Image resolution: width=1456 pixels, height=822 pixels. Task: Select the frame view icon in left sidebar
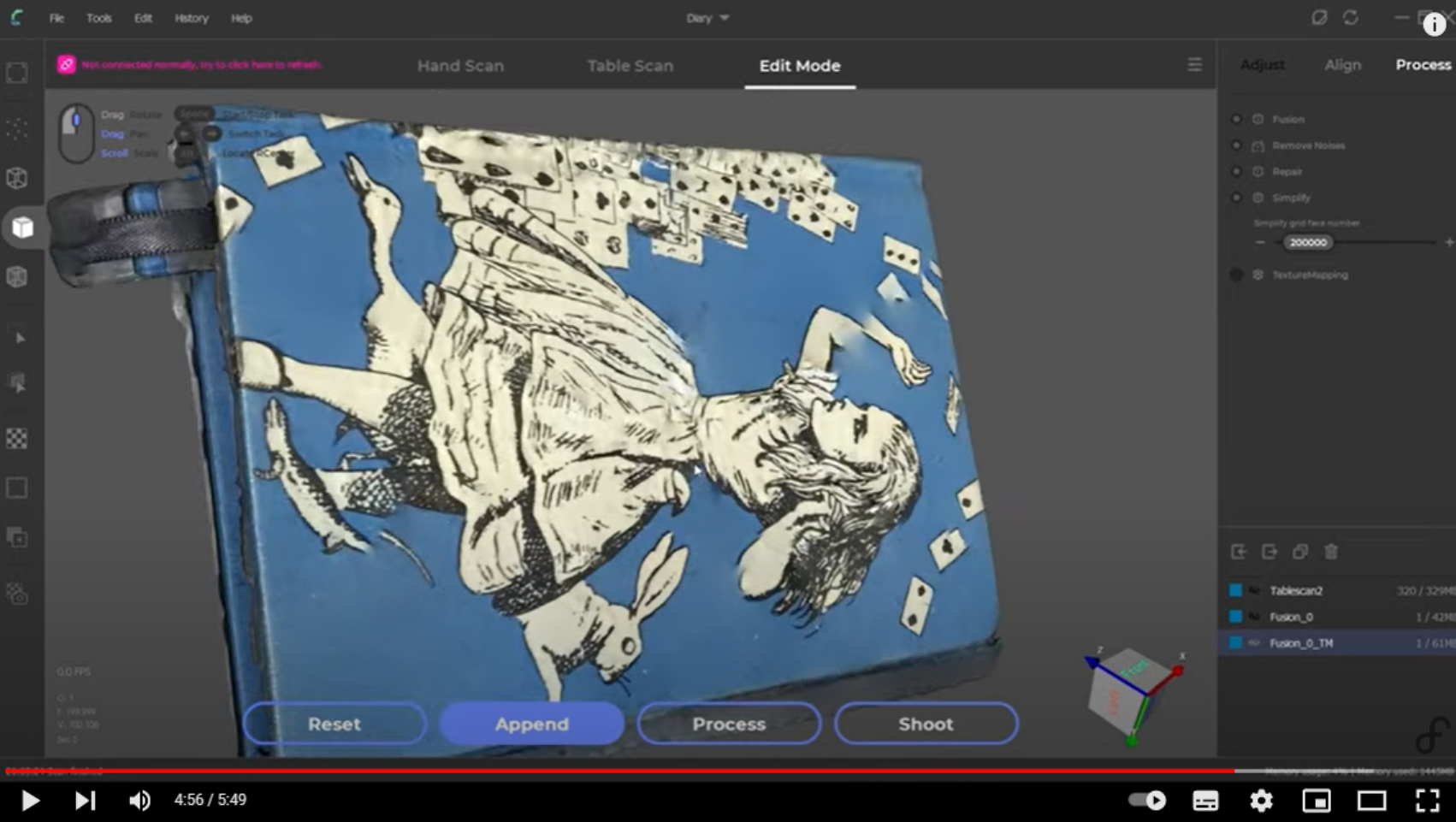pos(17,73)
